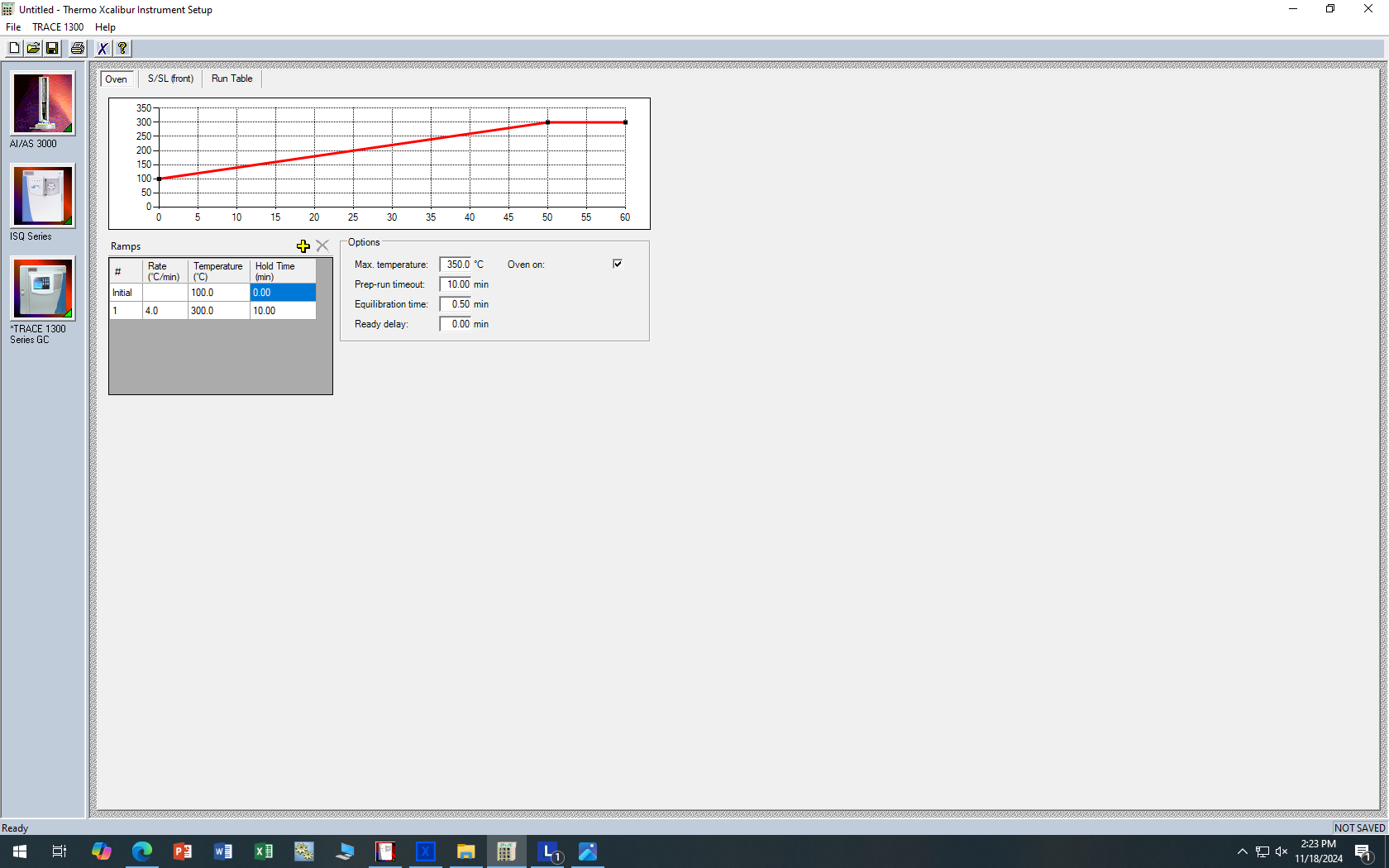This screenshot has width=1389, height=868.
Task: Open the Help menu
Action: [x=105, y=27]
